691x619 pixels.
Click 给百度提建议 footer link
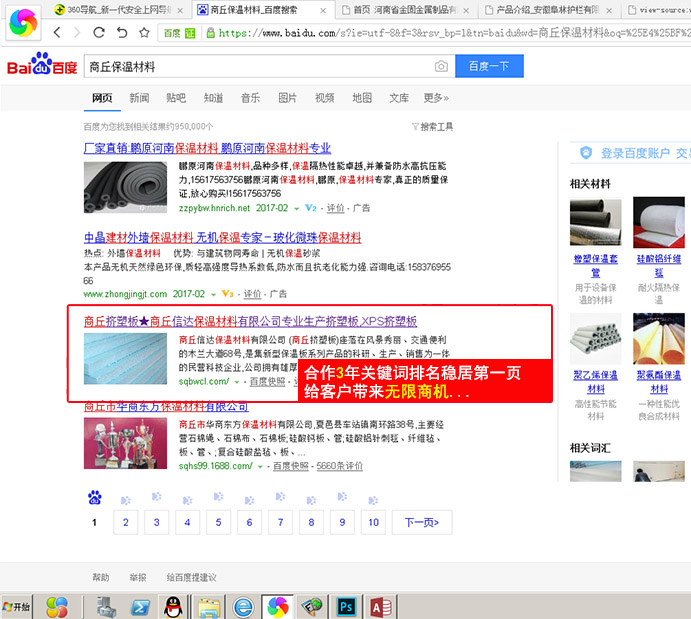pos(191,578)
